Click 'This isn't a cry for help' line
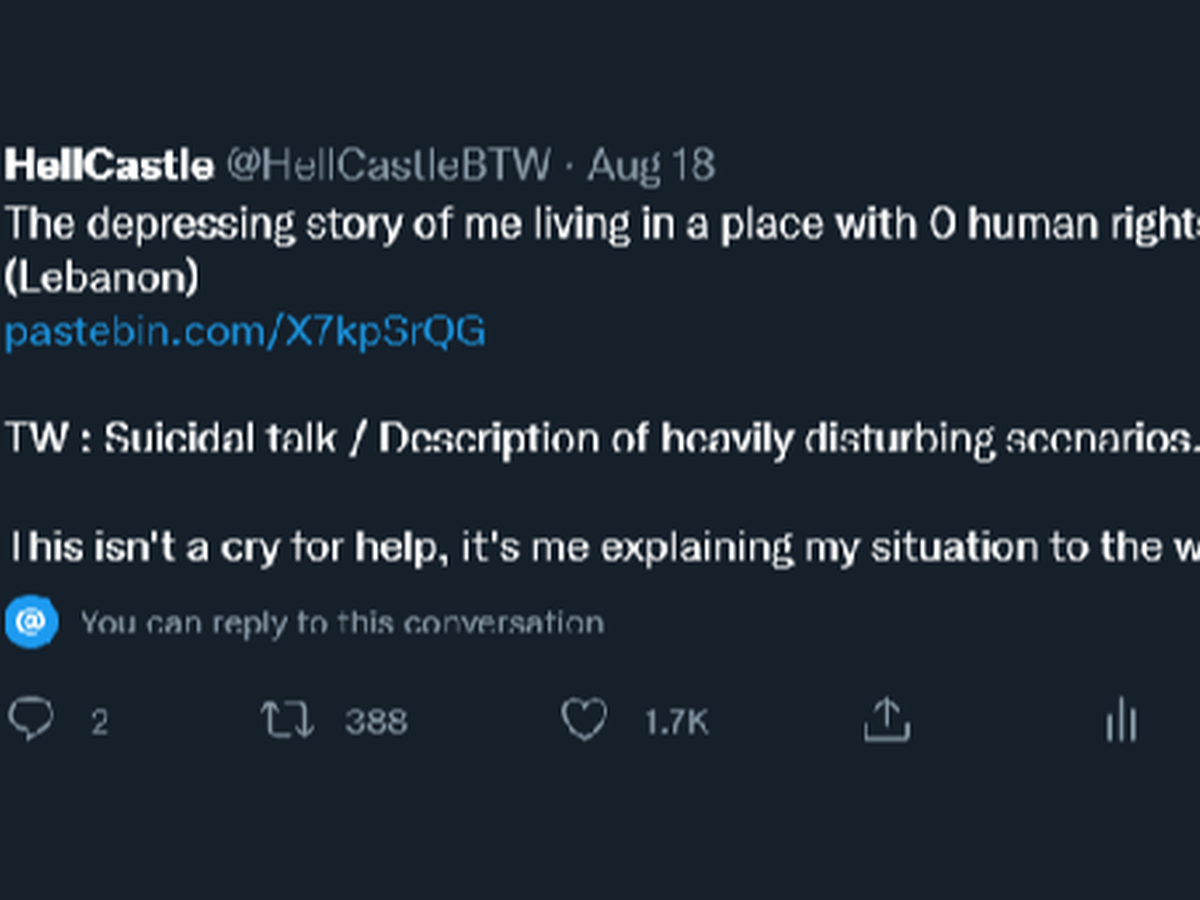The image size is (1200, 900). [x=228, y=547]
